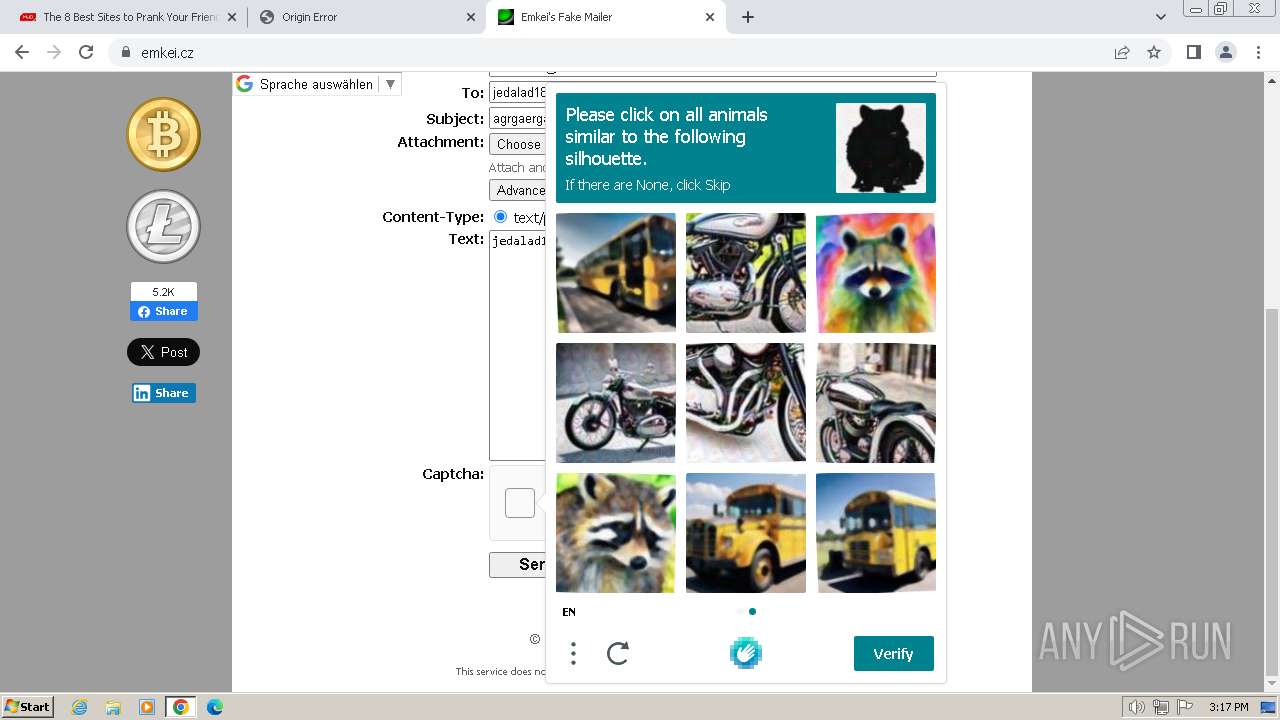
Task: Click the To email input field
Action: click(x=518, y=93)
